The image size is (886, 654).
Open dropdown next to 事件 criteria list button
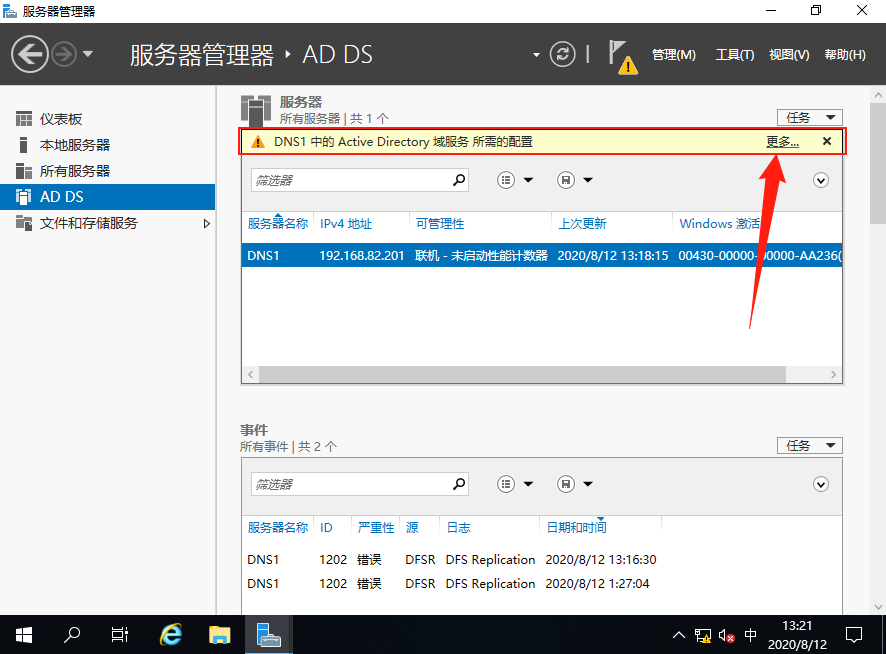(528, 484)
